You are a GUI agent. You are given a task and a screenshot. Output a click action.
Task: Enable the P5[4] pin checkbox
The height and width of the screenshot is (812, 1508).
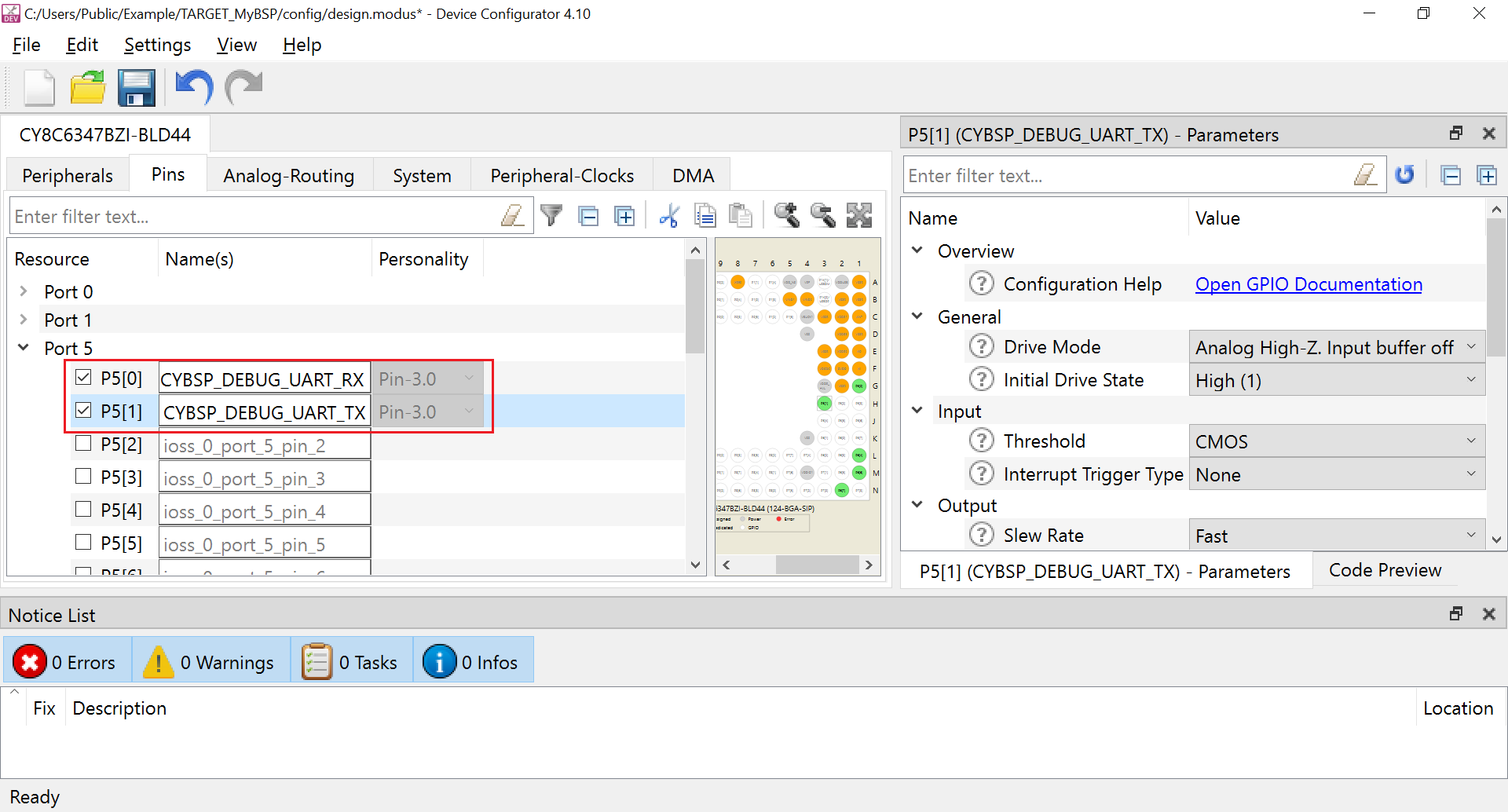(83, 510)
